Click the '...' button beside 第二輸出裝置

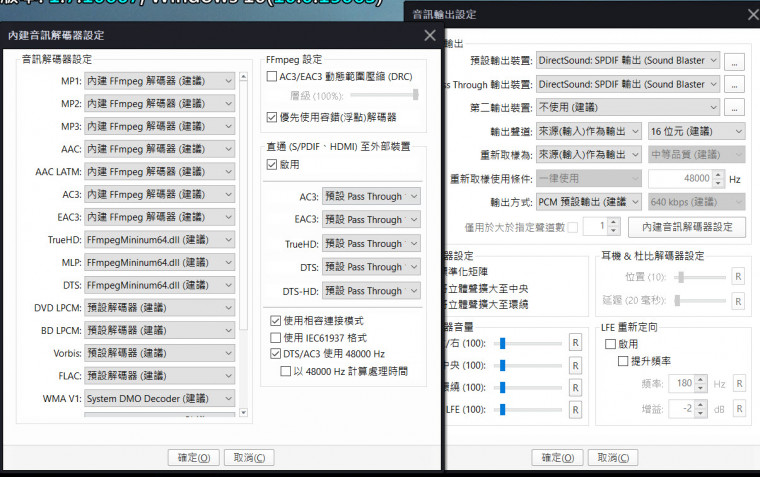tap(735, 107)
